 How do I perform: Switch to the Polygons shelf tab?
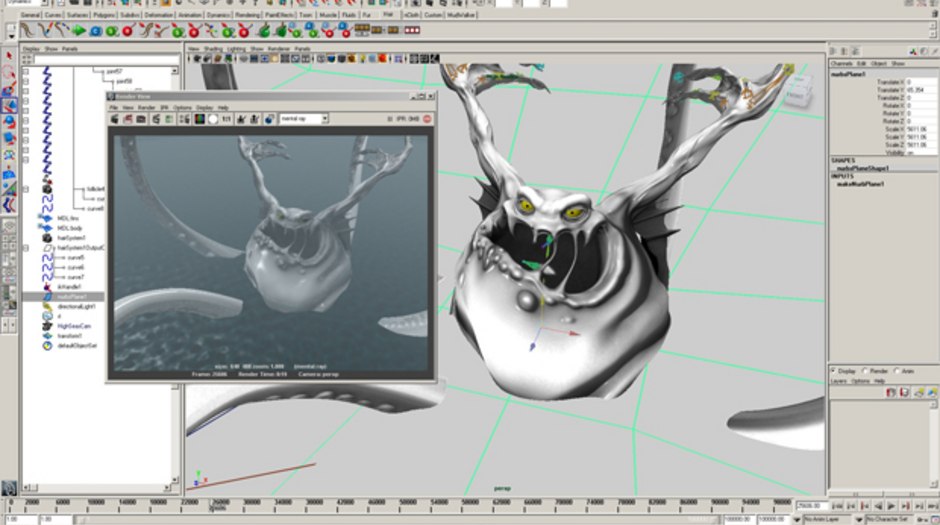click(x=104, y=15)
